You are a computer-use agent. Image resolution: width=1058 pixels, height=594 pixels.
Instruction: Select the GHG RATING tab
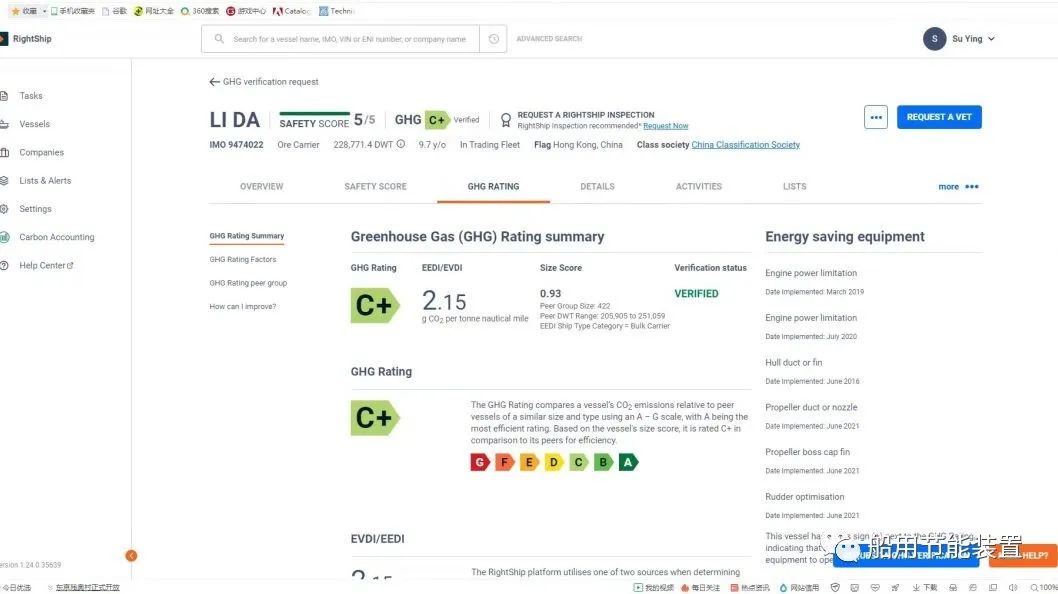point(493,187)
